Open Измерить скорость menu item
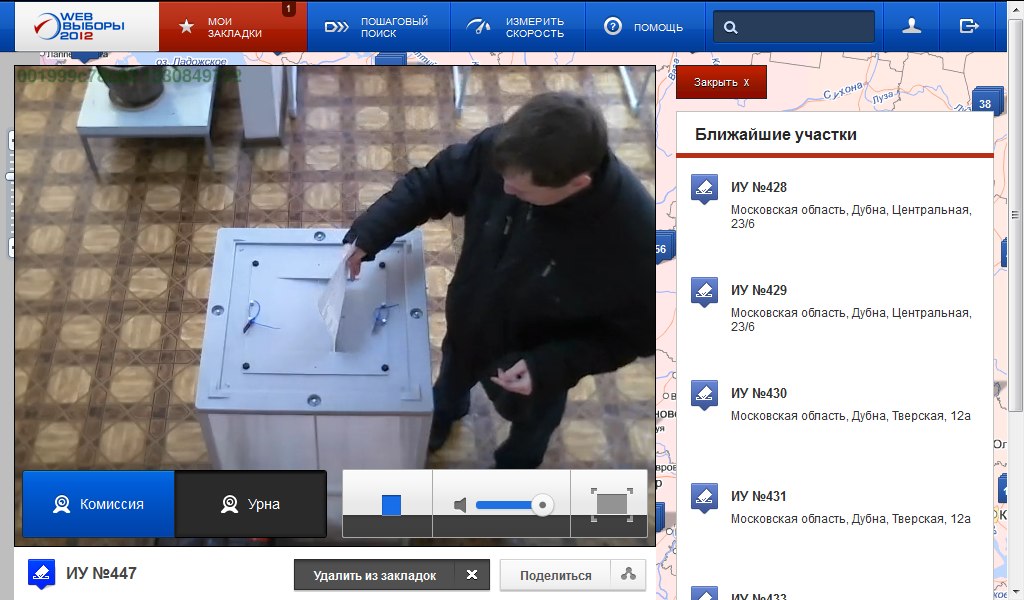 click(520, 27)
